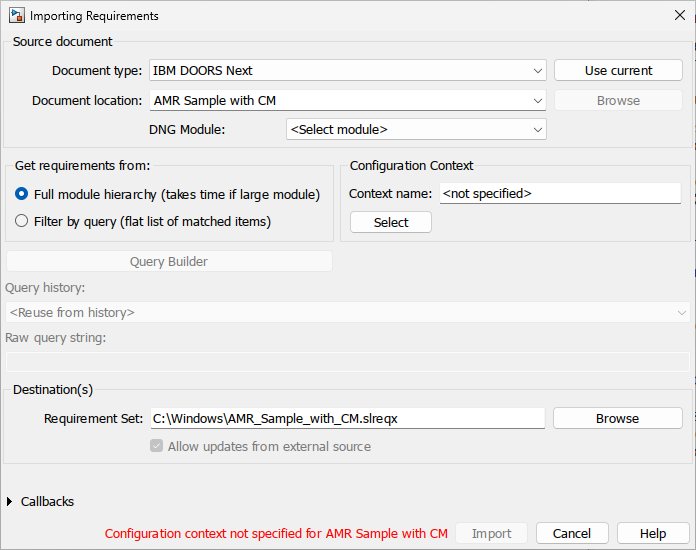Open the Document location dropdown
696x550 pixels.
point(348,101)
